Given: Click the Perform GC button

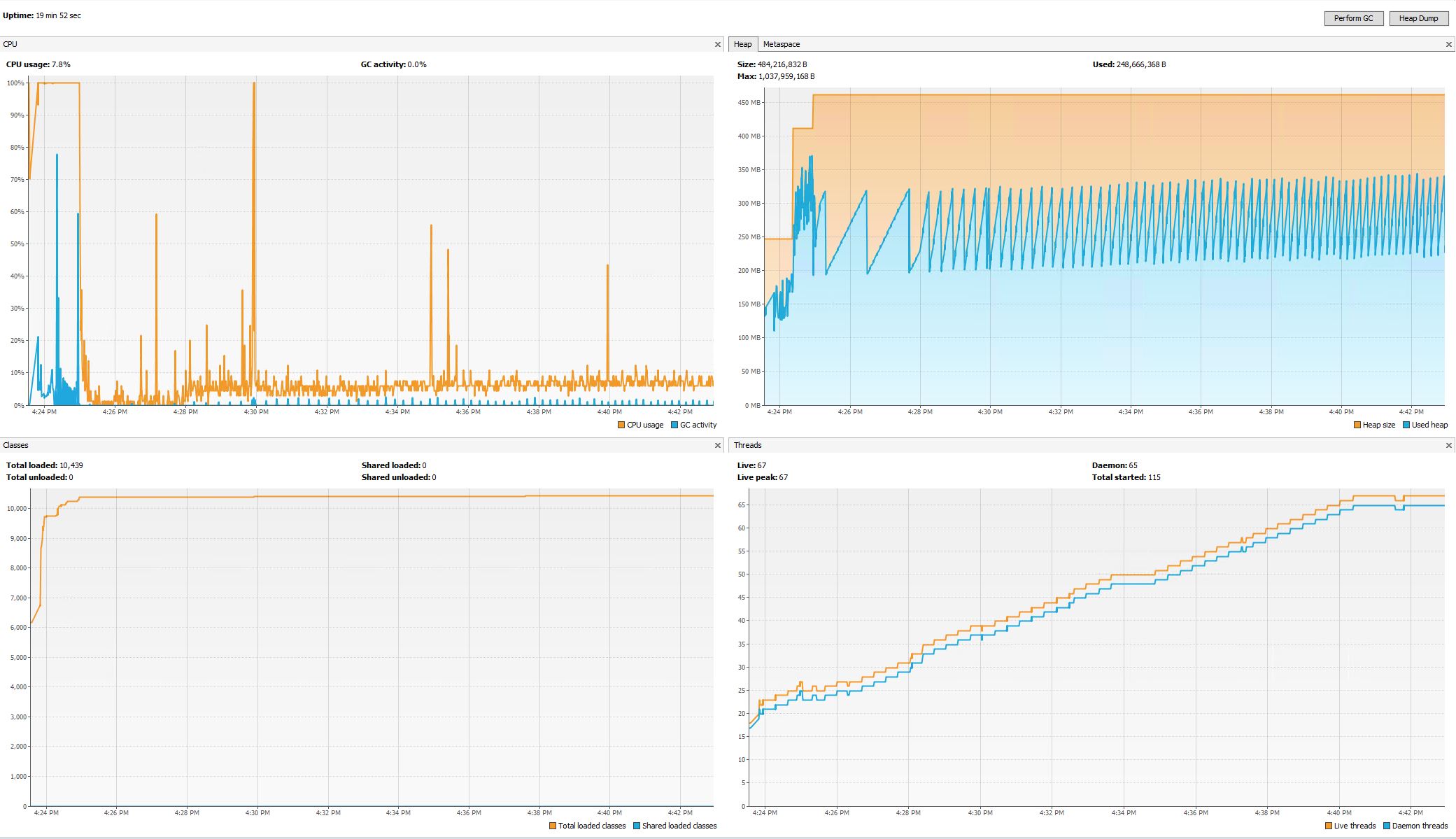Looking at the screenshot, I should click(x=1353, y=18).
